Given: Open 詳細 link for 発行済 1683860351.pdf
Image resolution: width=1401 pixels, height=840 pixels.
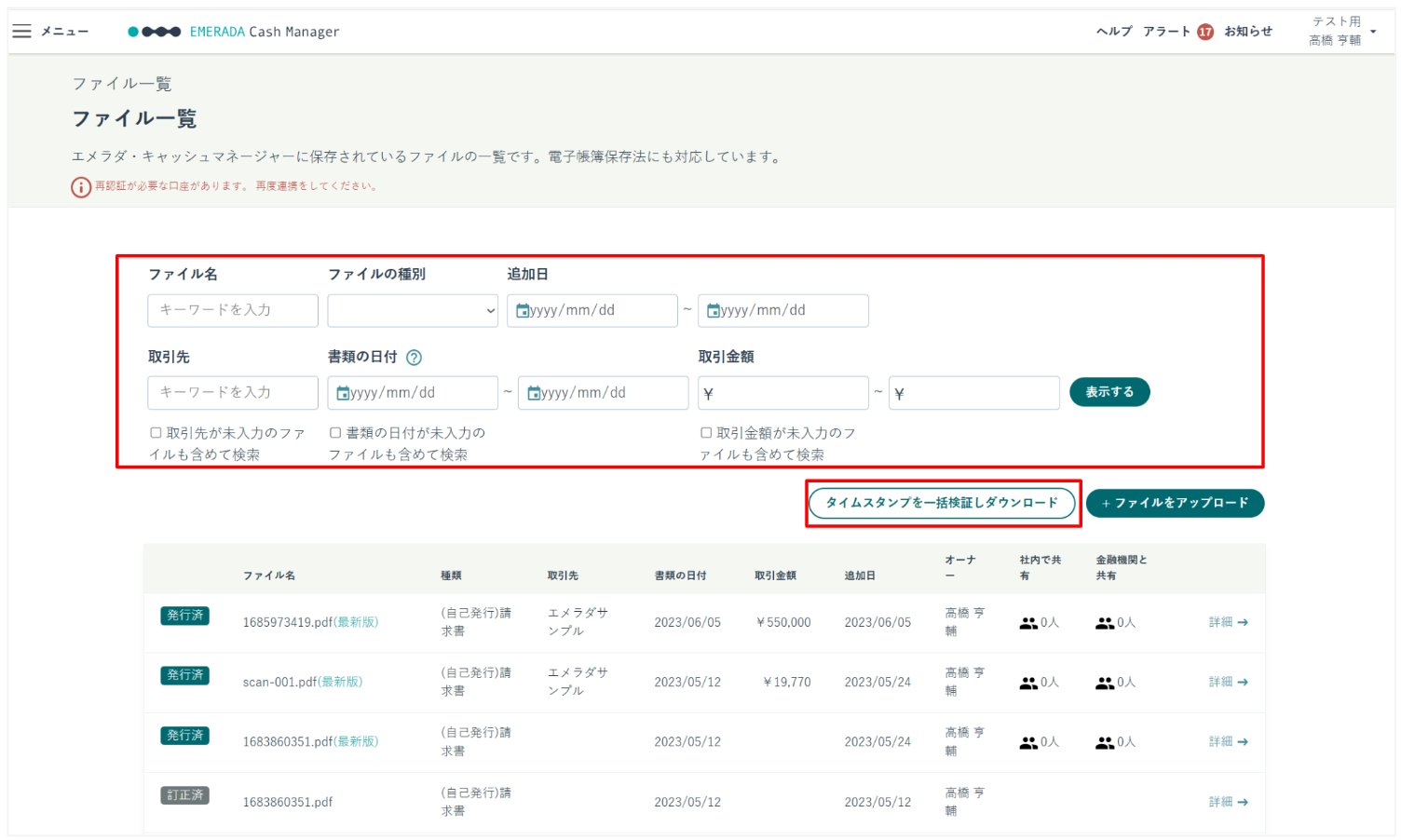Looking at the screenshot, I should (x=1229, y=741).
